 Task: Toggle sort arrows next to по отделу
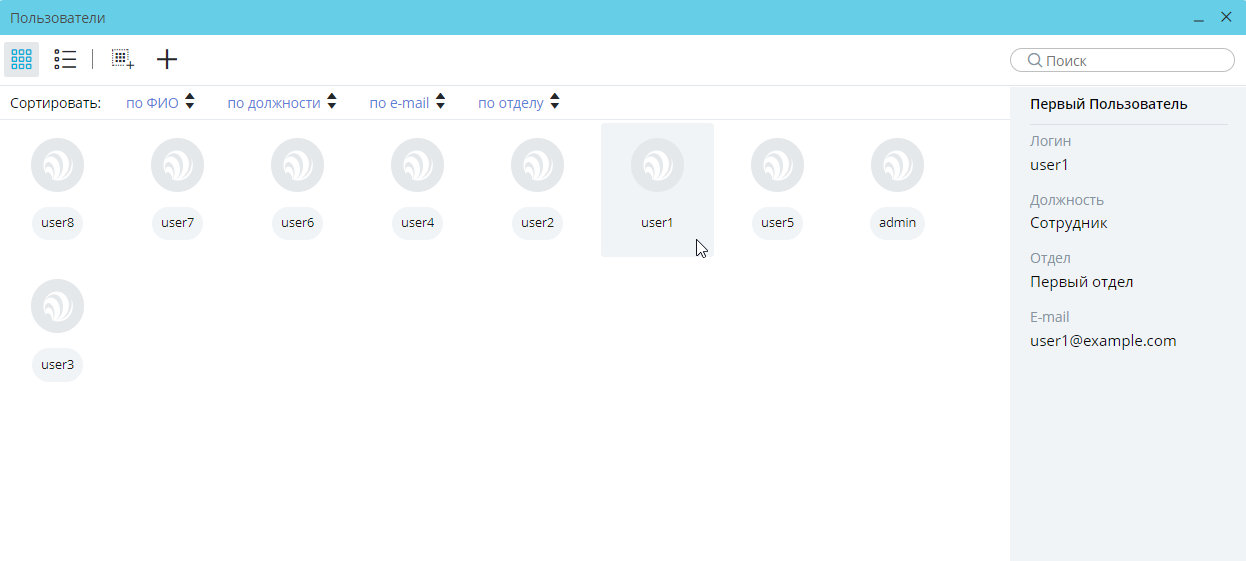click(x=555, y=102)
